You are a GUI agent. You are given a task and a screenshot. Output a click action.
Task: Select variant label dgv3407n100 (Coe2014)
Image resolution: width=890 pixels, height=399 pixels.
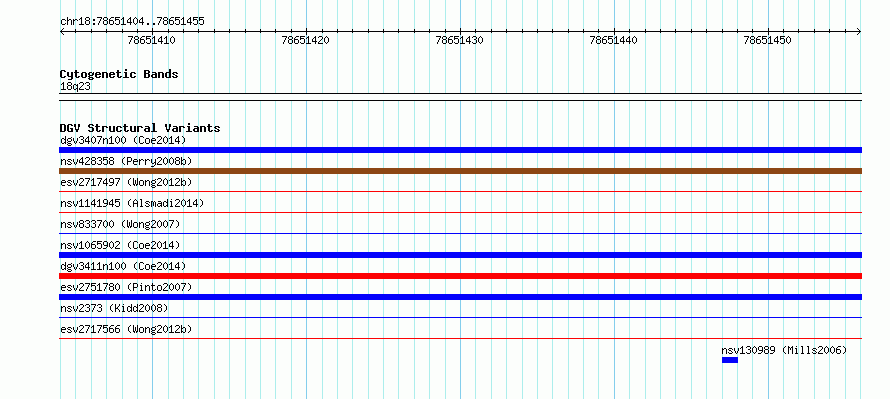123,140
